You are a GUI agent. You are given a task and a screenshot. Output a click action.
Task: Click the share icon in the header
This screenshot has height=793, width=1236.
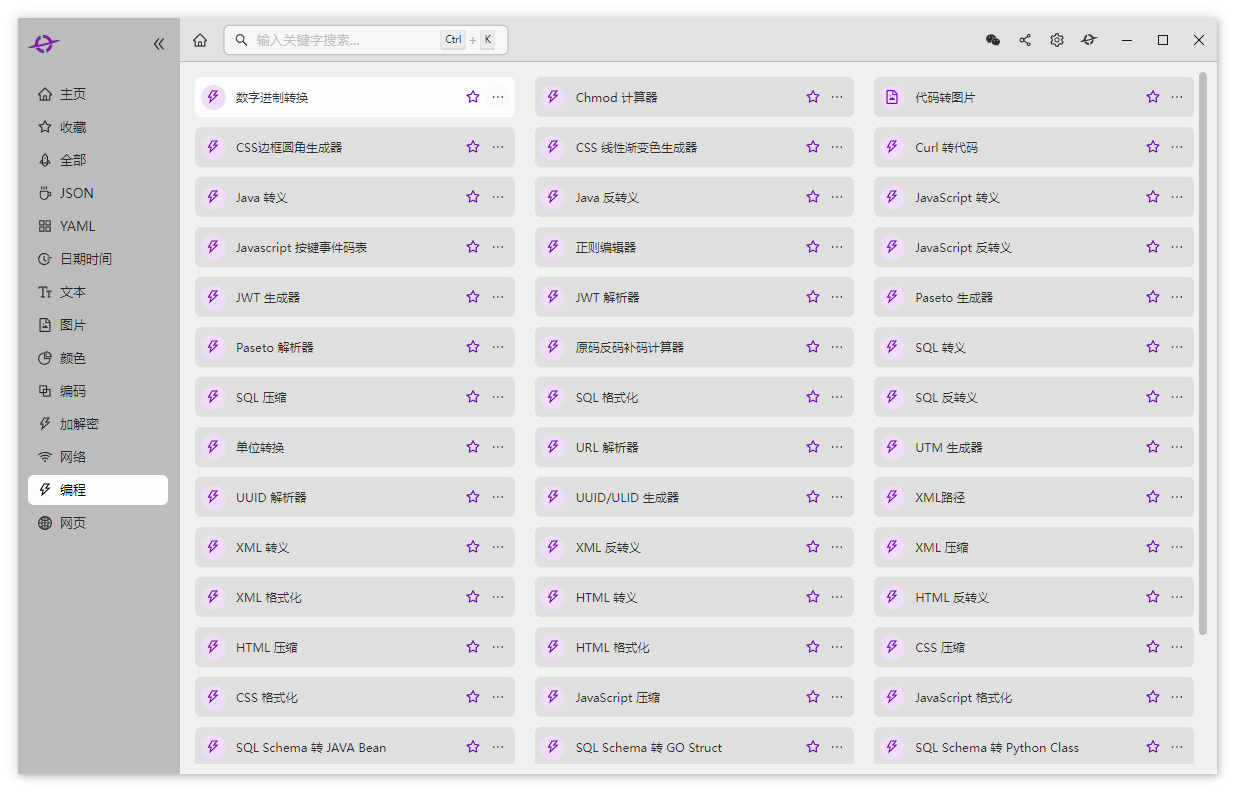click(x=1025, y=40)
